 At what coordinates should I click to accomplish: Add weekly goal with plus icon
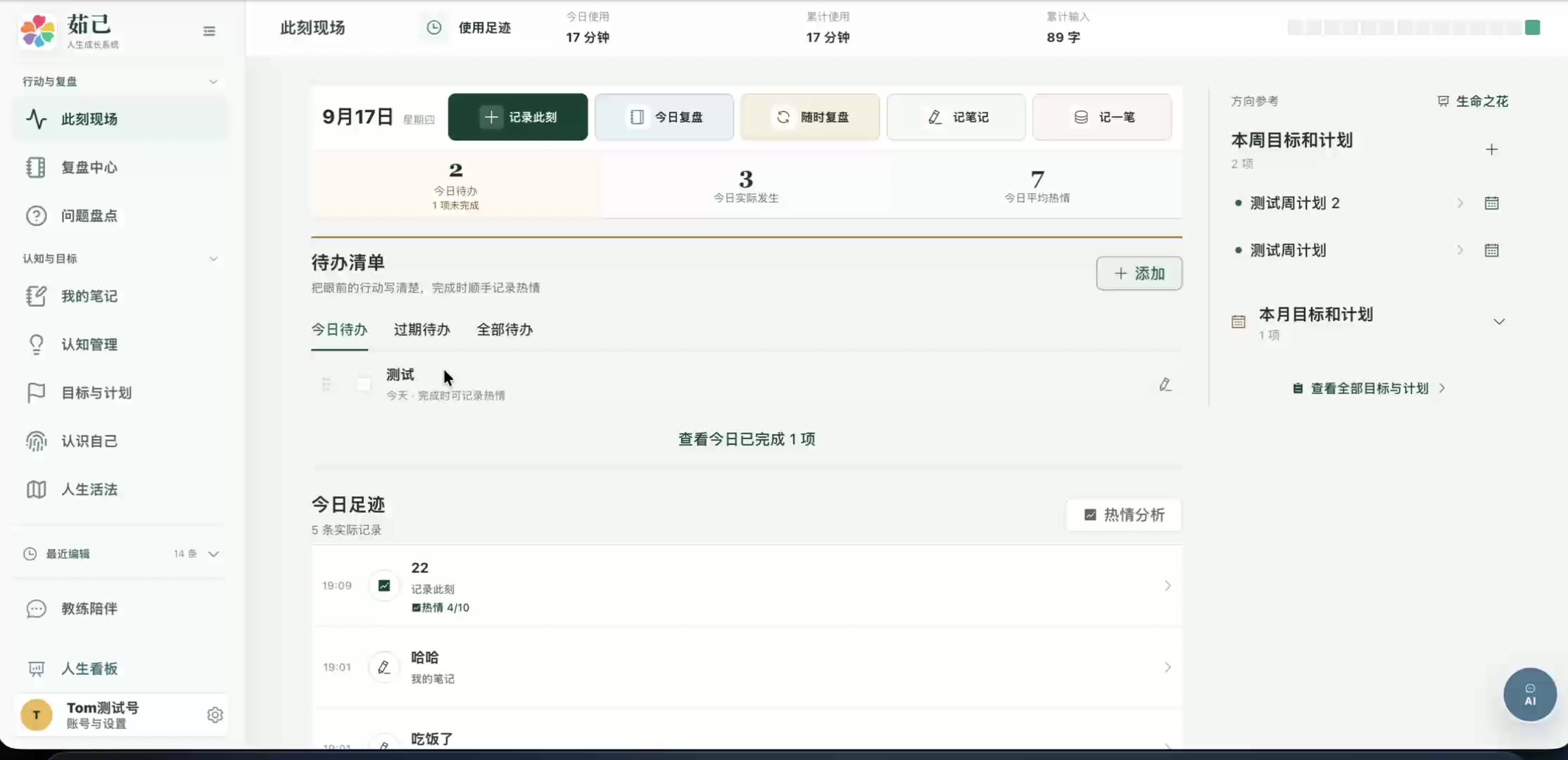click(x=1491, y=149)
